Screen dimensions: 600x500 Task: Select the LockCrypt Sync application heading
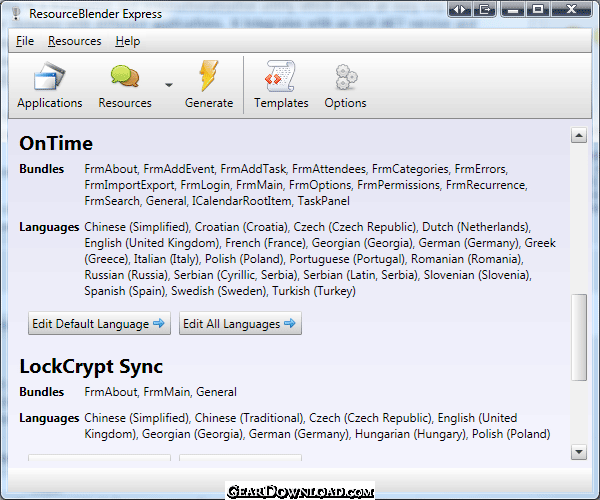point(91,366)
